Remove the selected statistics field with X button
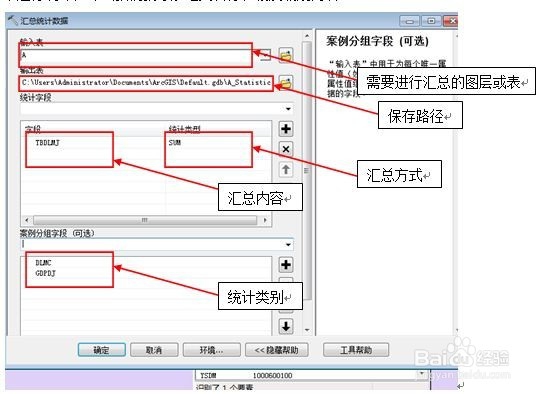The image size is (540, 394). point(285,149)
